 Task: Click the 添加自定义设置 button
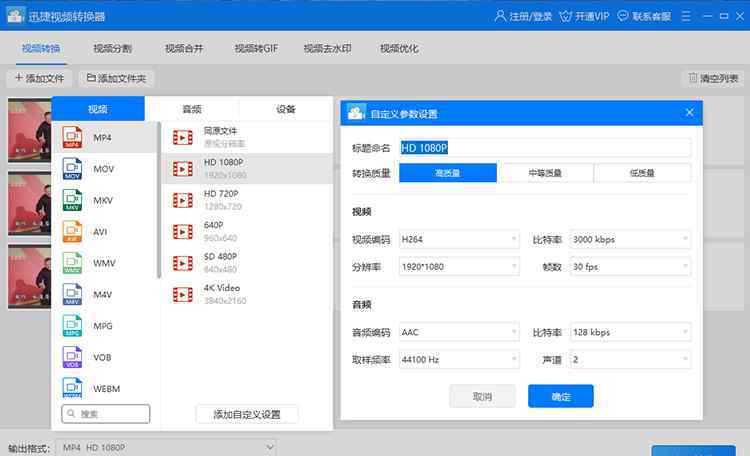247,414
